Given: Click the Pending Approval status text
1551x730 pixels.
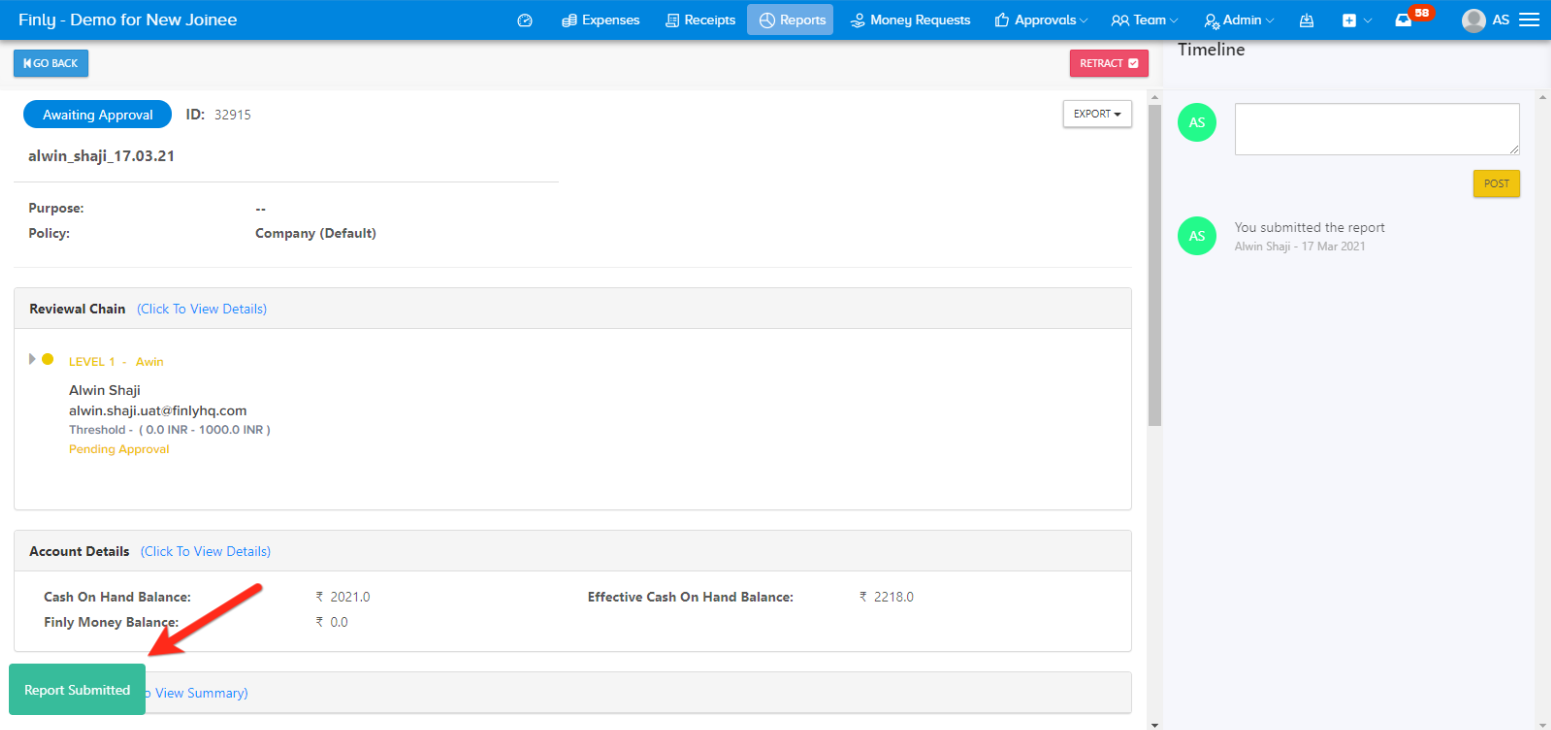Looking at the screenshot, I should point(119,450).
